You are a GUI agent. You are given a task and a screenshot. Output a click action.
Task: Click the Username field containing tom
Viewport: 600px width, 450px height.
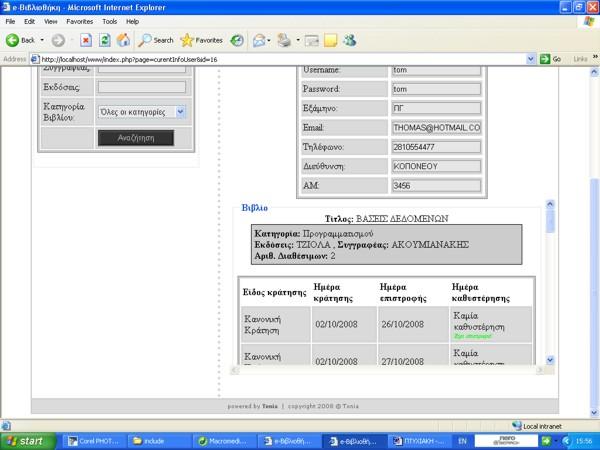[436, 70]
